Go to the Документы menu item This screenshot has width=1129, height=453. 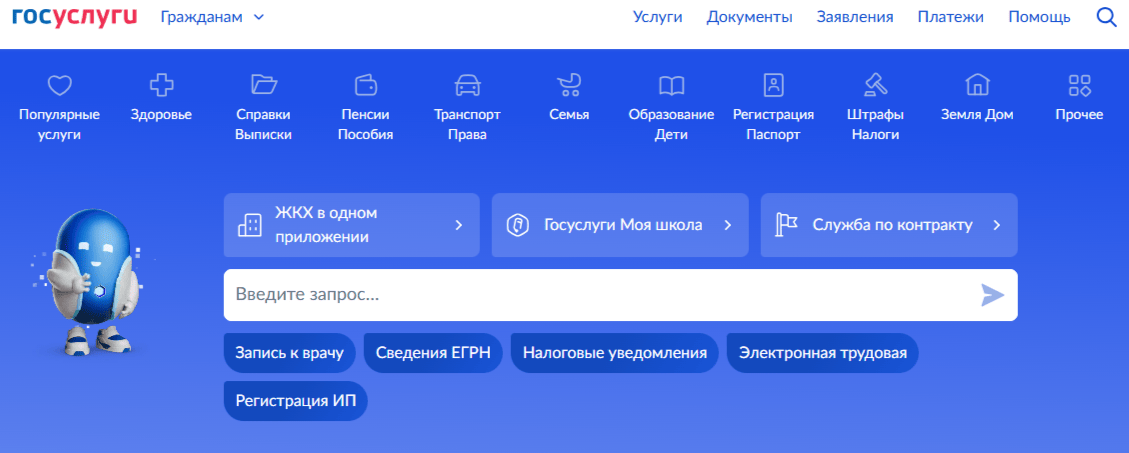(x=749, y=17)
